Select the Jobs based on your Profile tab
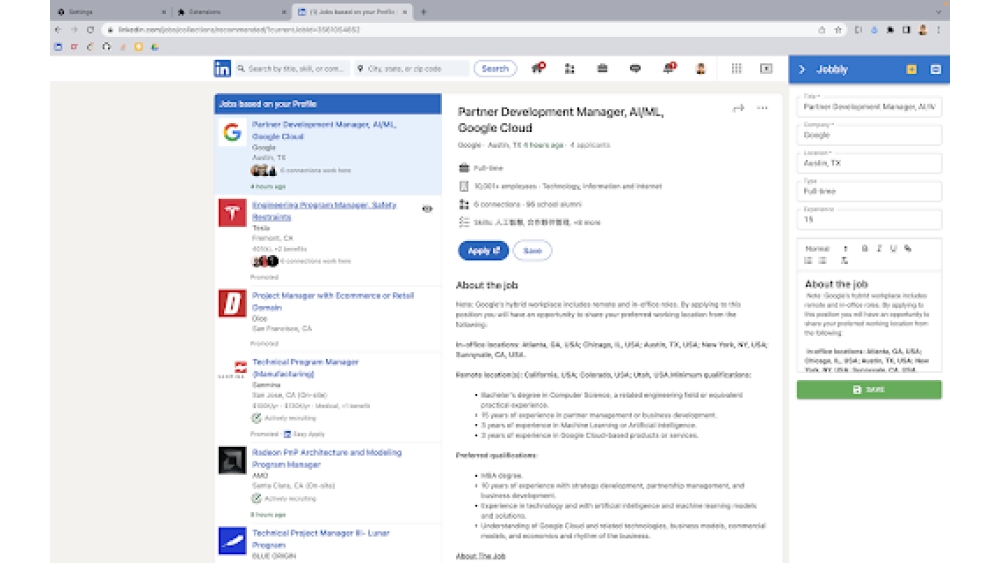 click(352, 11)
